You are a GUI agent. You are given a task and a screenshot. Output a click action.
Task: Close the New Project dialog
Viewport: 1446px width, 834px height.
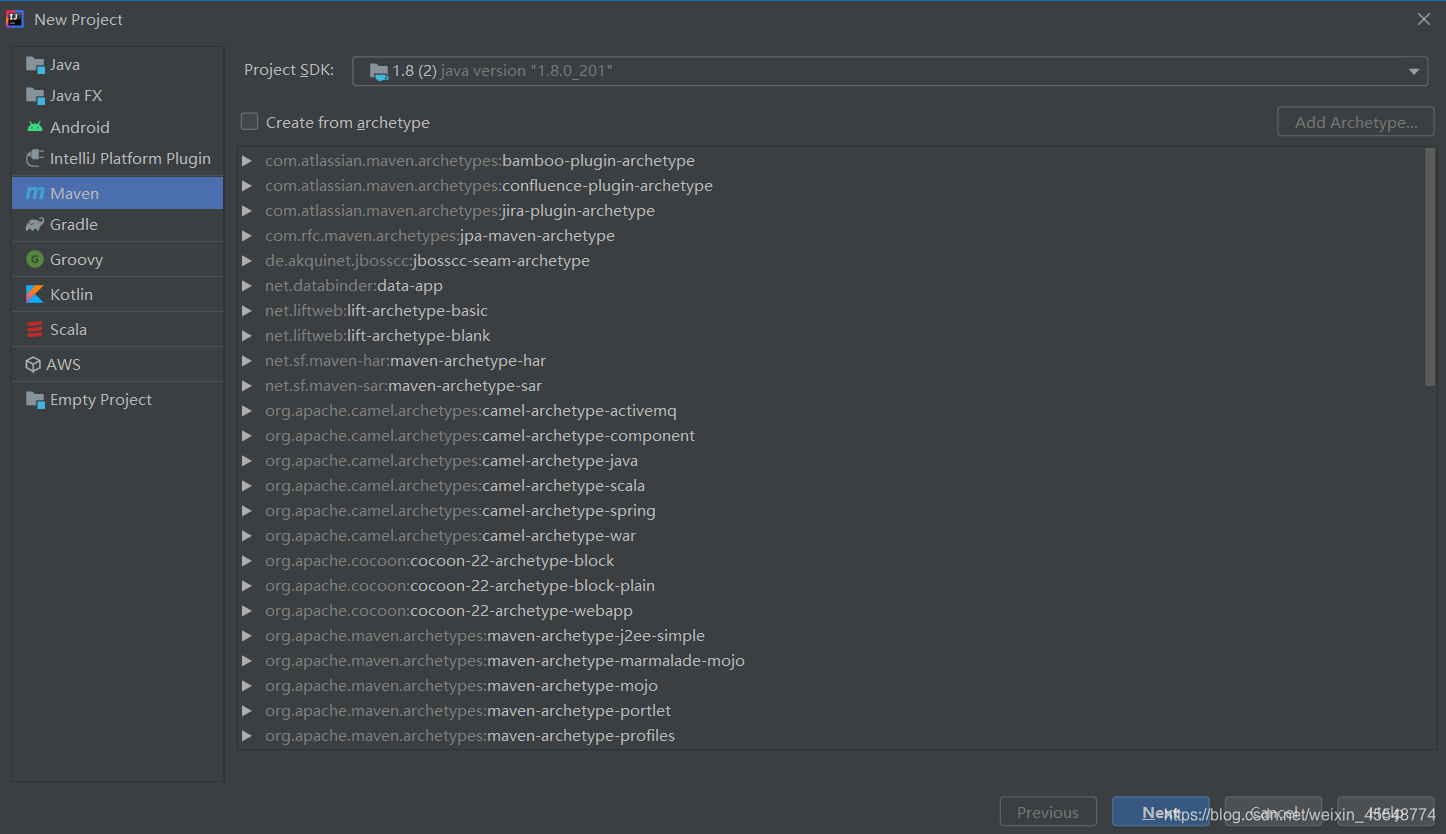(1424, 19)
